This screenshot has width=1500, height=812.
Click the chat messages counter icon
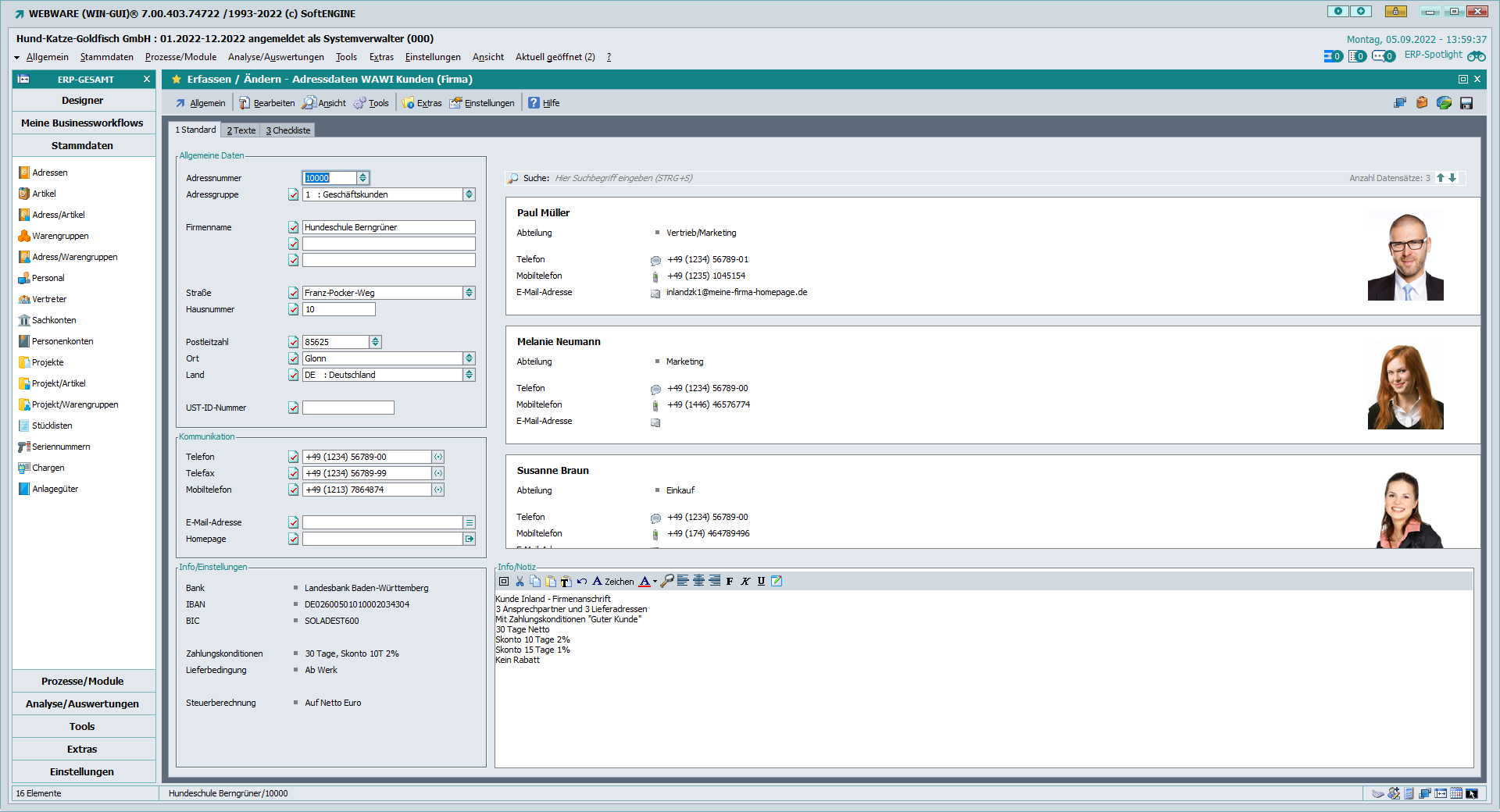(x=1383, y=56)
